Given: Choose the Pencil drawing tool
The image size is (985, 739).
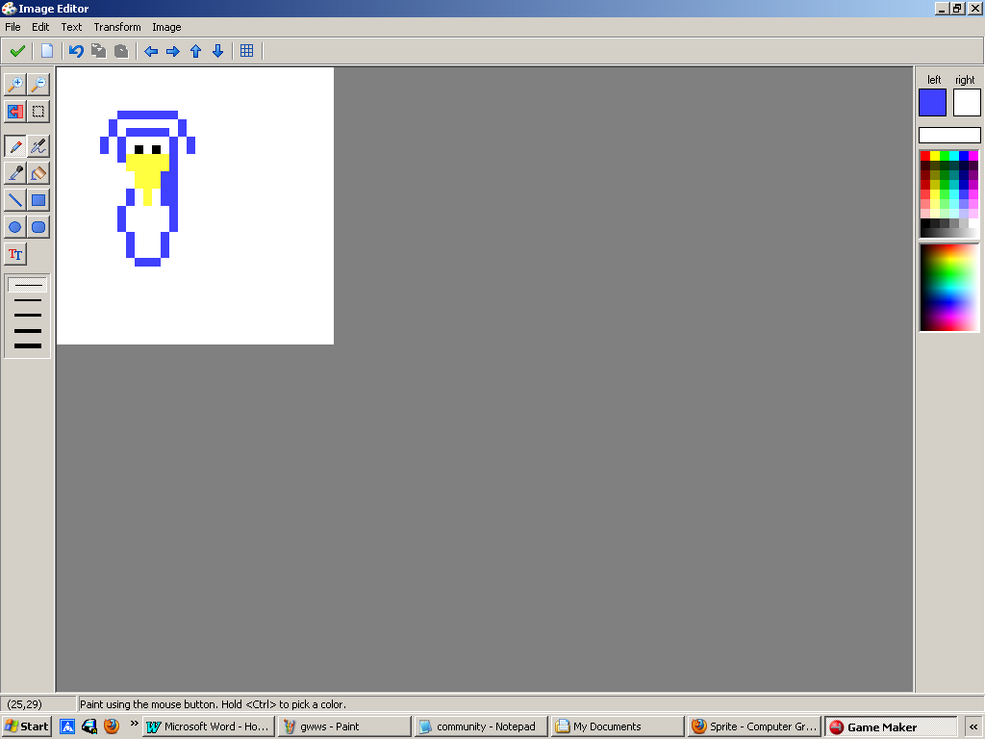Looking at the screenshot, I should [15, 146].
